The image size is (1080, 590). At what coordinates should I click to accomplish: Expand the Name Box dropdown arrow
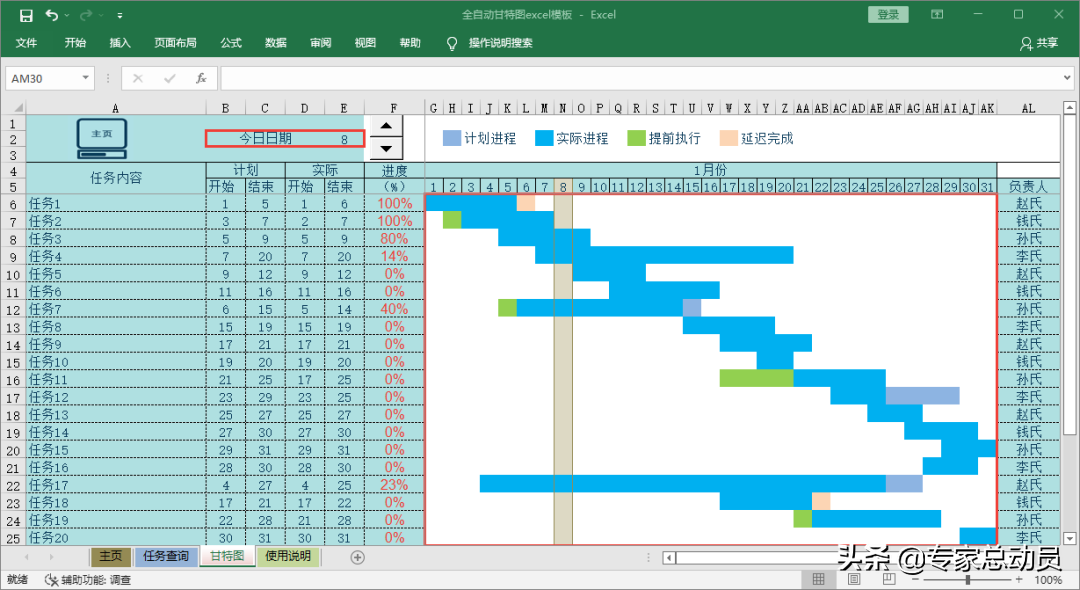85,78
